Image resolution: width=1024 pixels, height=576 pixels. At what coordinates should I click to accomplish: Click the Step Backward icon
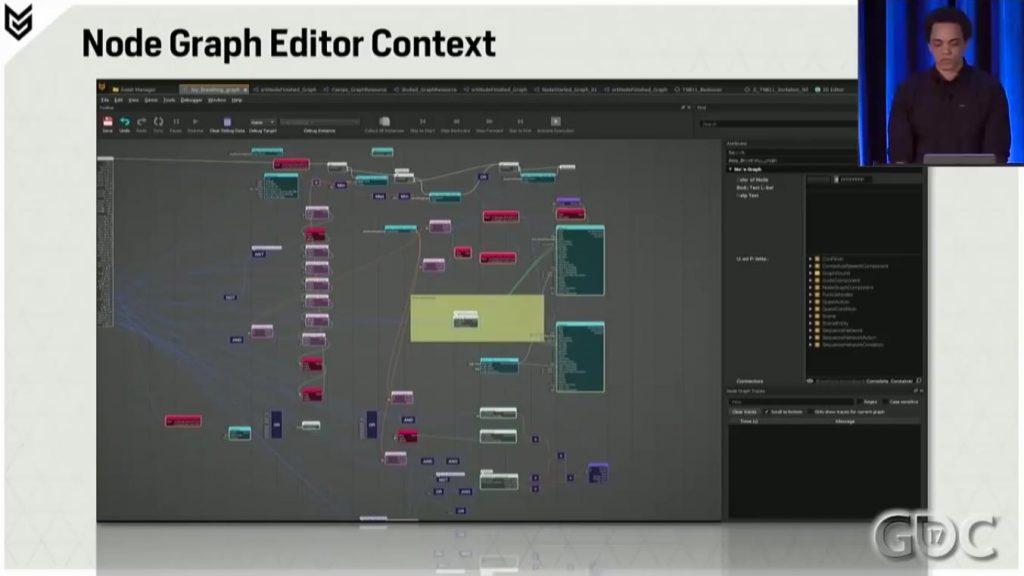point(456,121)
